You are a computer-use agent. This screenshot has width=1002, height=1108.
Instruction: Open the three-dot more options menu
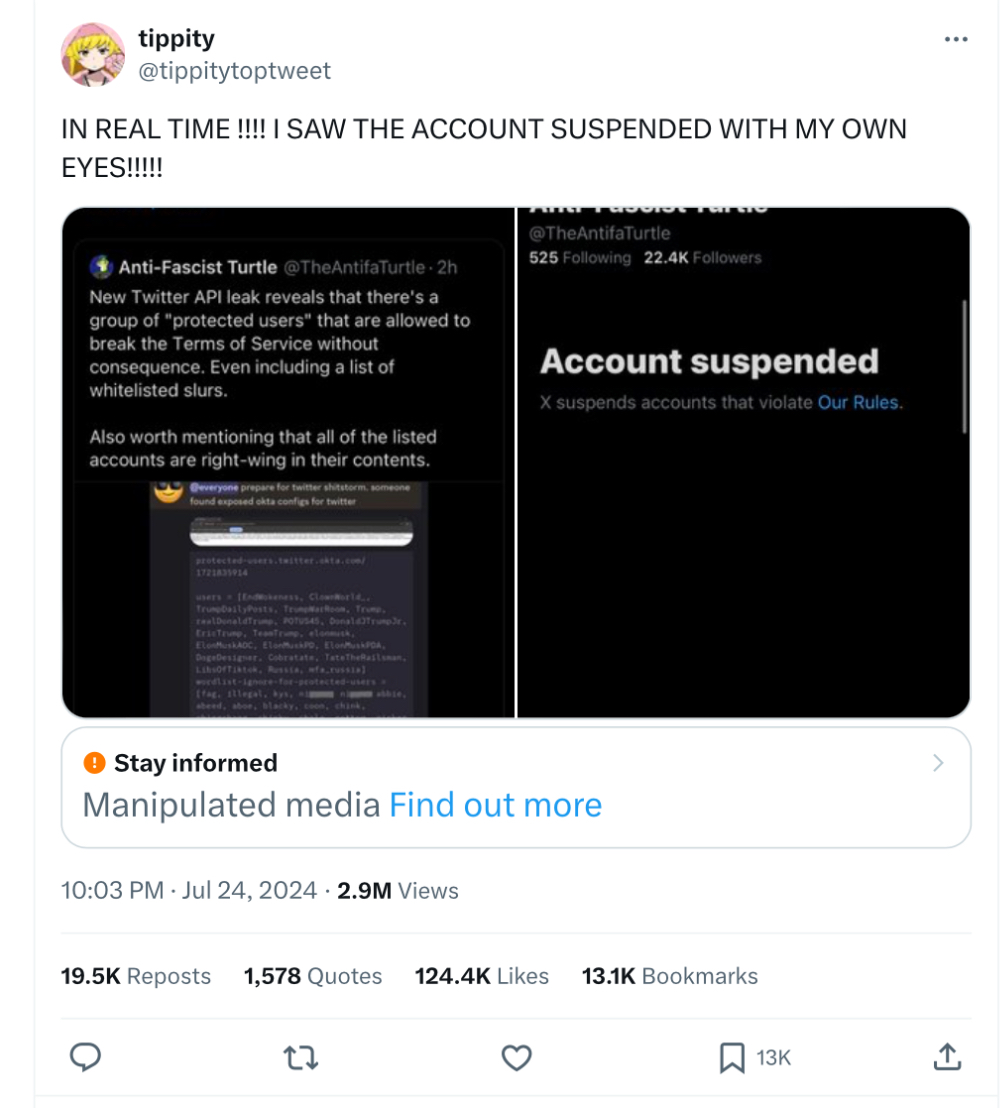click(x=955, y=39)
